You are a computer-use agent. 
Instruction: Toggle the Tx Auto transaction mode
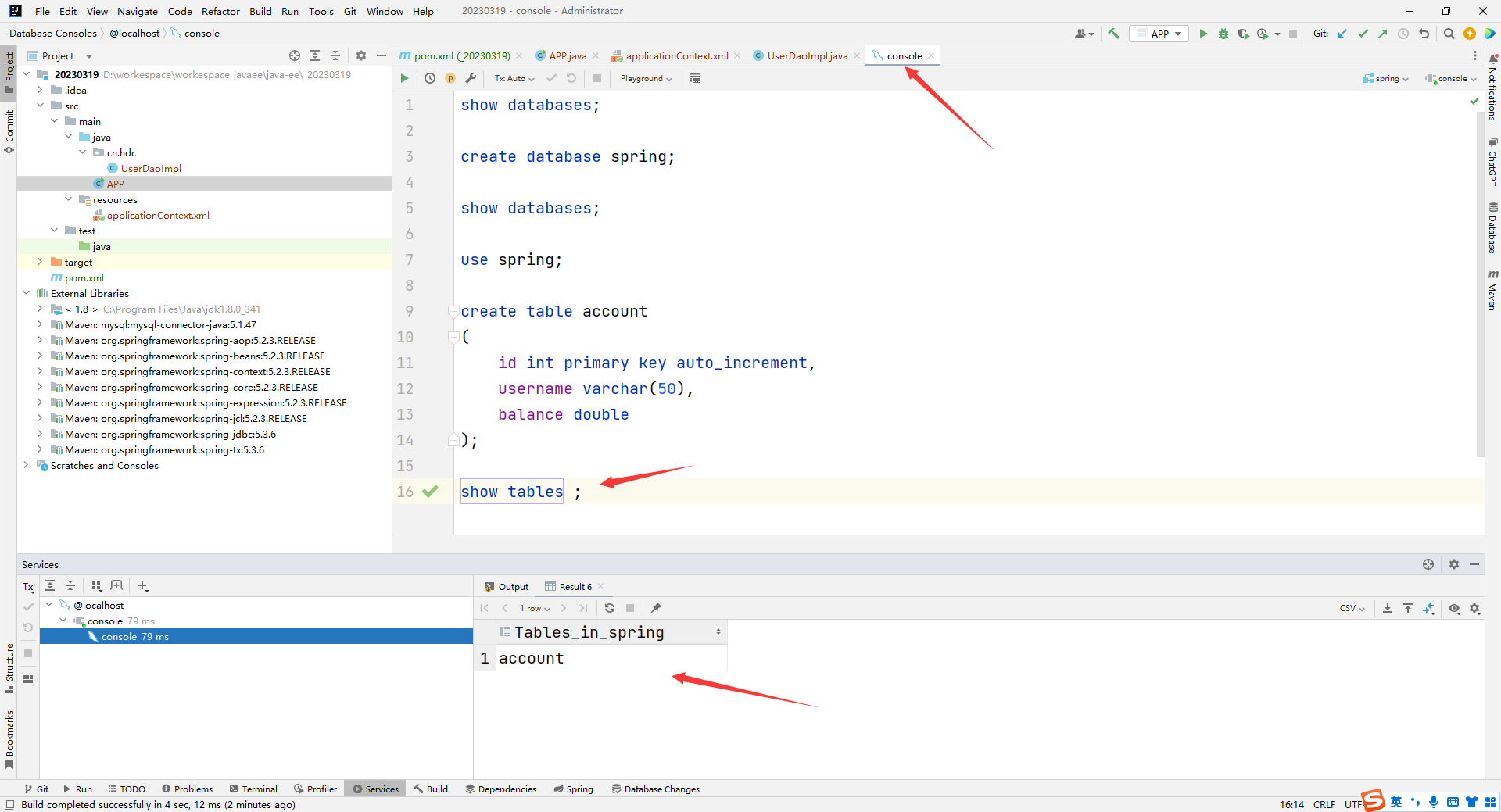pos(513,78)
